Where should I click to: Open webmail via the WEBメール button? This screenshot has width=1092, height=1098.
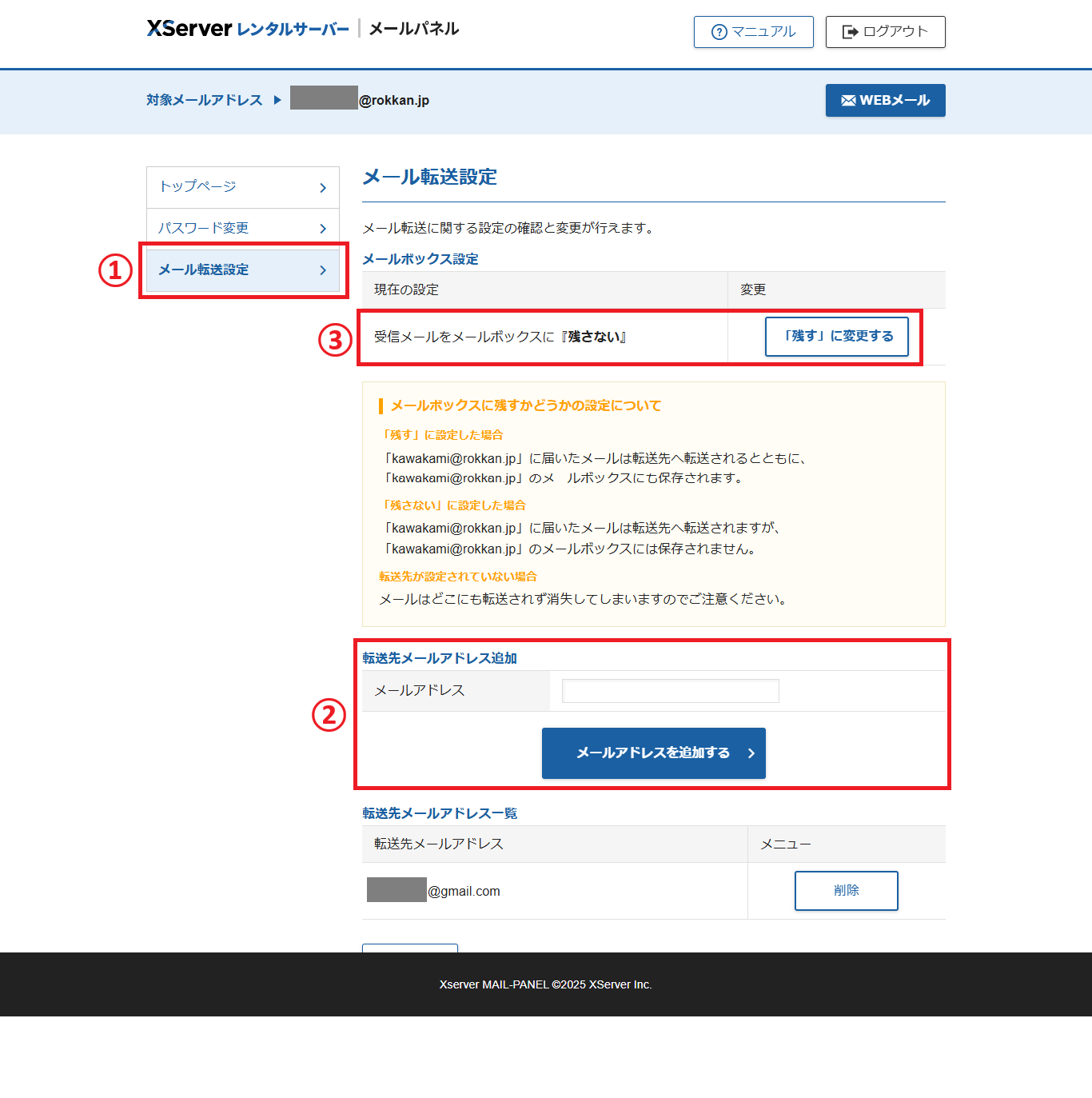click(x=885, y=100)
